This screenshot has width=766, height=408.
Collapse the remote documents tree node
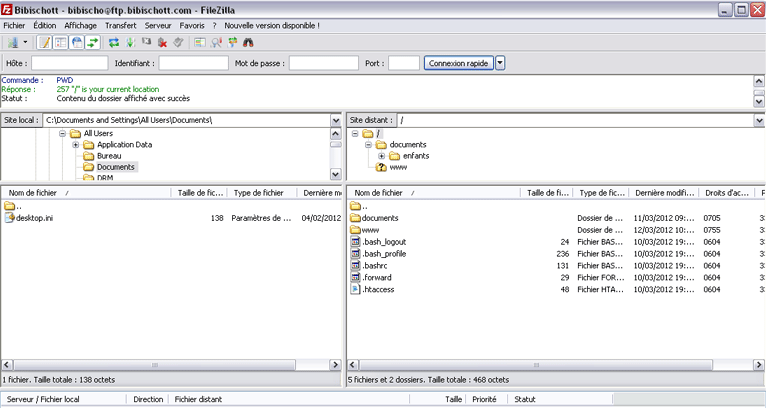(x=368, y=145)
